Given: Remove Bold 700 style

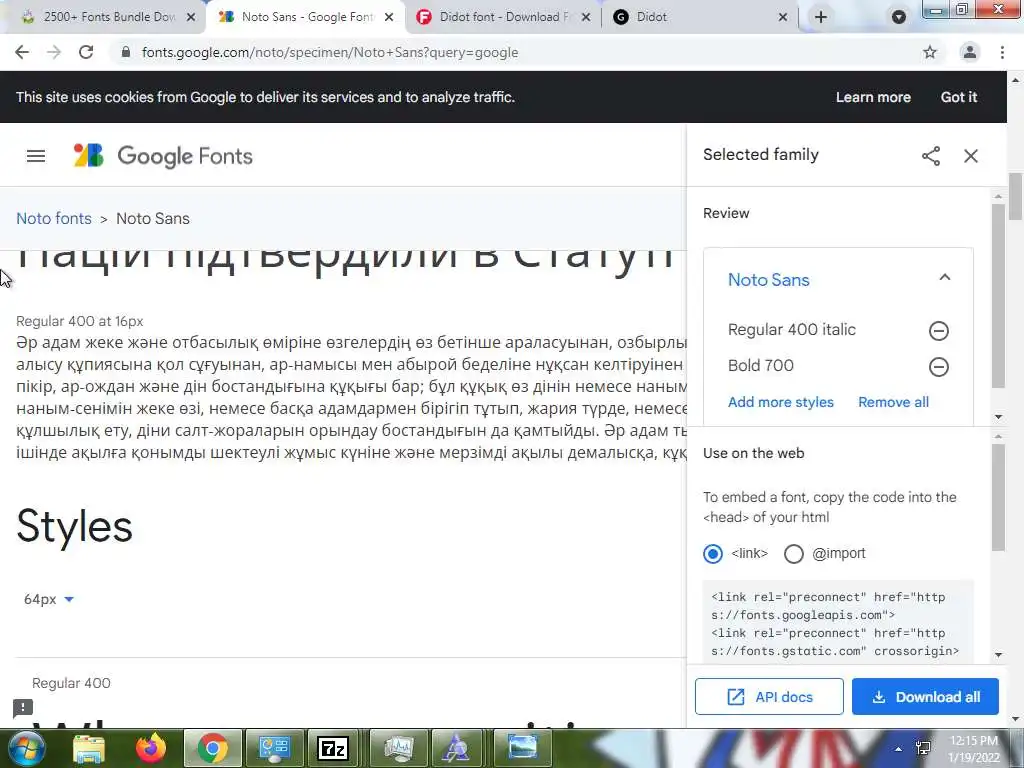Looking at the screenshot, I should coord(938,367).
